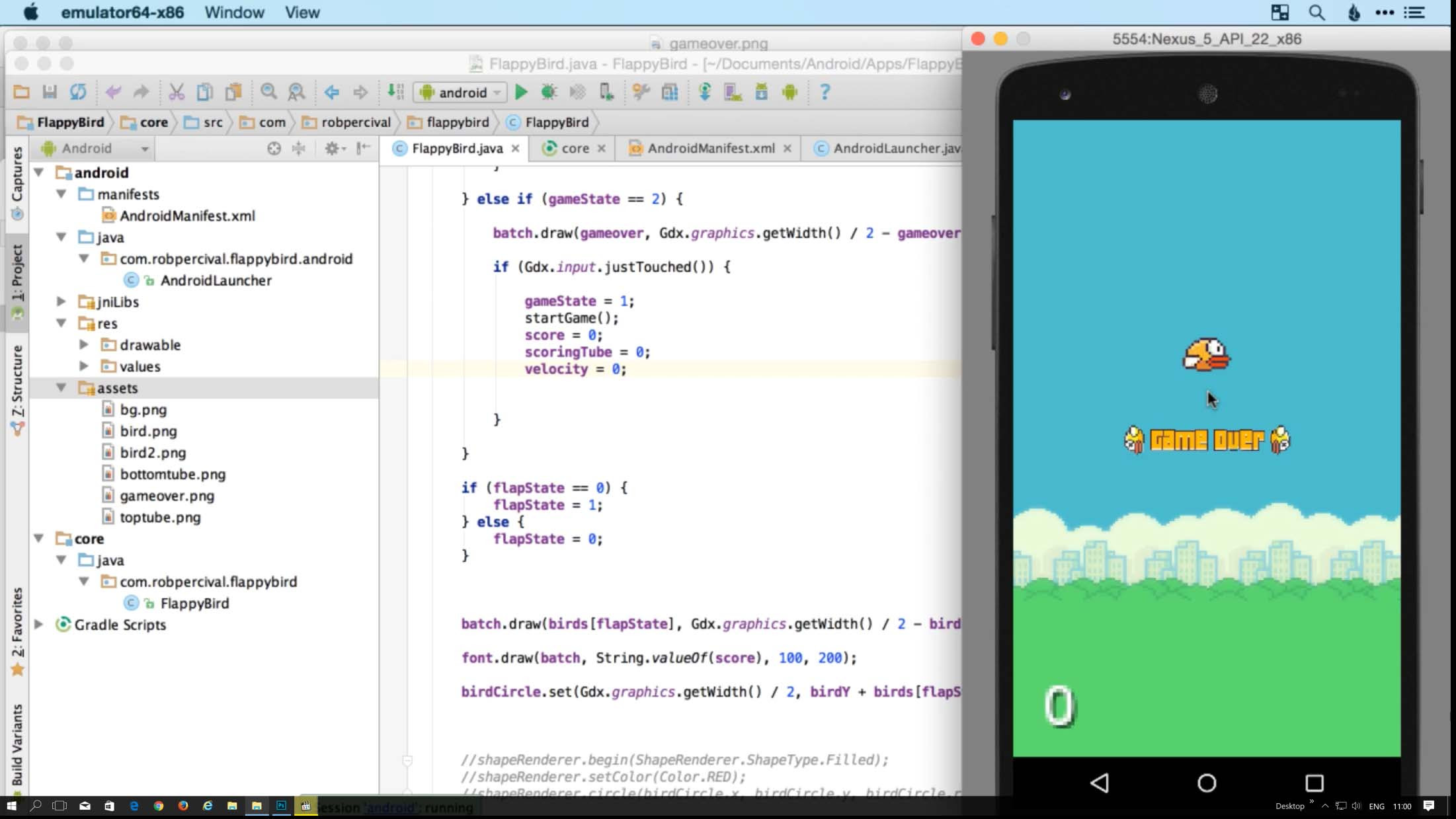Open the SDK Manager icon
The height and width of the screenshot is (819, 1456).
(x=761, y=92)
